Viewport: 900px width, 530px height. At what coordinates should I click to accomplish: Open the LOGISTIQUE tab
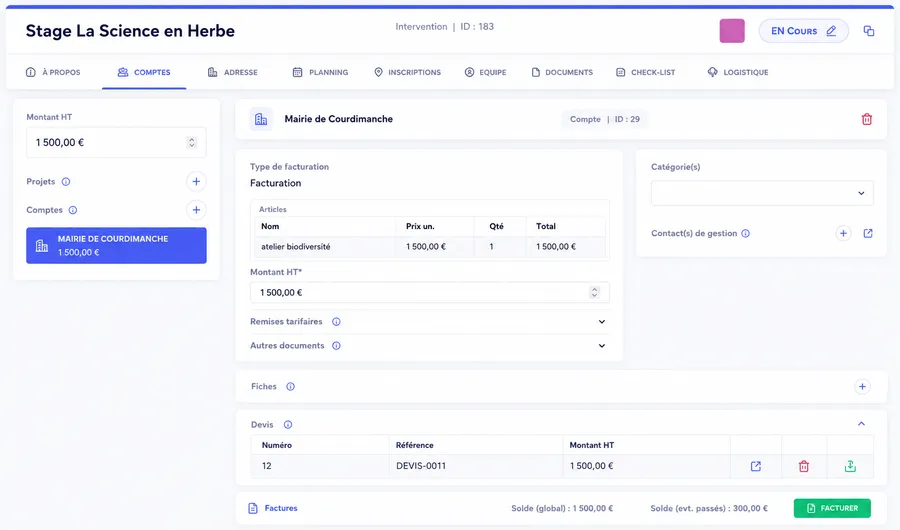pos(738,72)
